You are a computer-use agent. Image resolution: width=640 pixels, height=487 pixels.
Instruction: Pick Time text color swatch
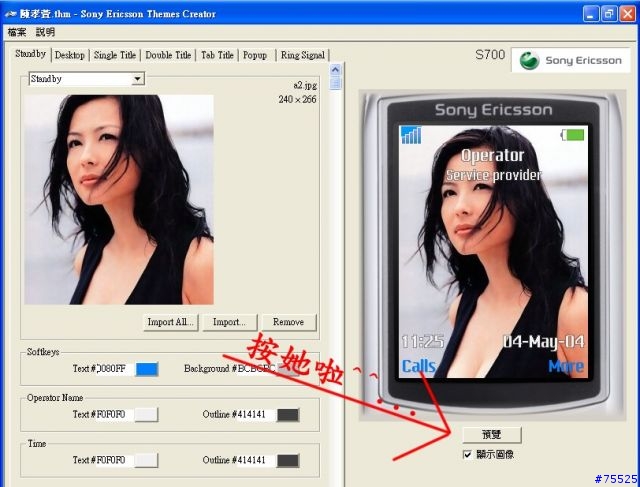(x=146, y=460)
